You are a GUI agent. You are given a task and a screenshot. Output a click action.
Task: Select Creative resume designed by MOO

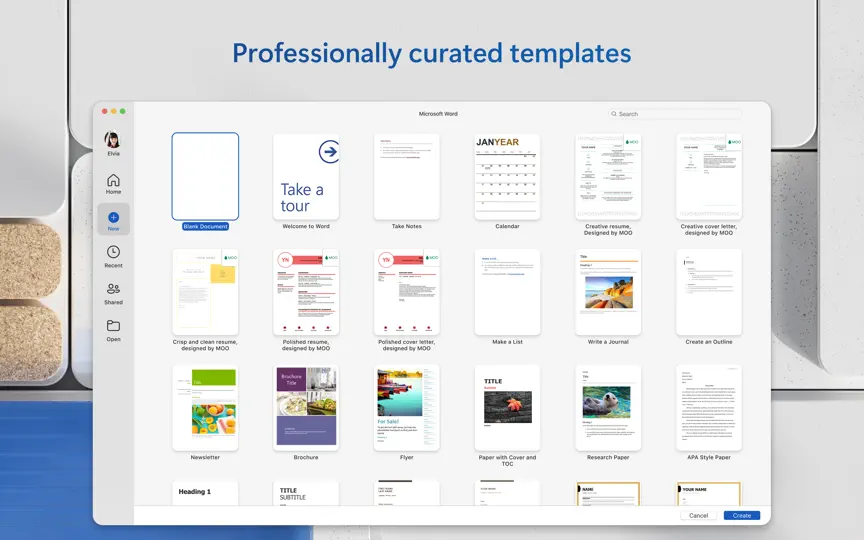[x=608, y=176]
